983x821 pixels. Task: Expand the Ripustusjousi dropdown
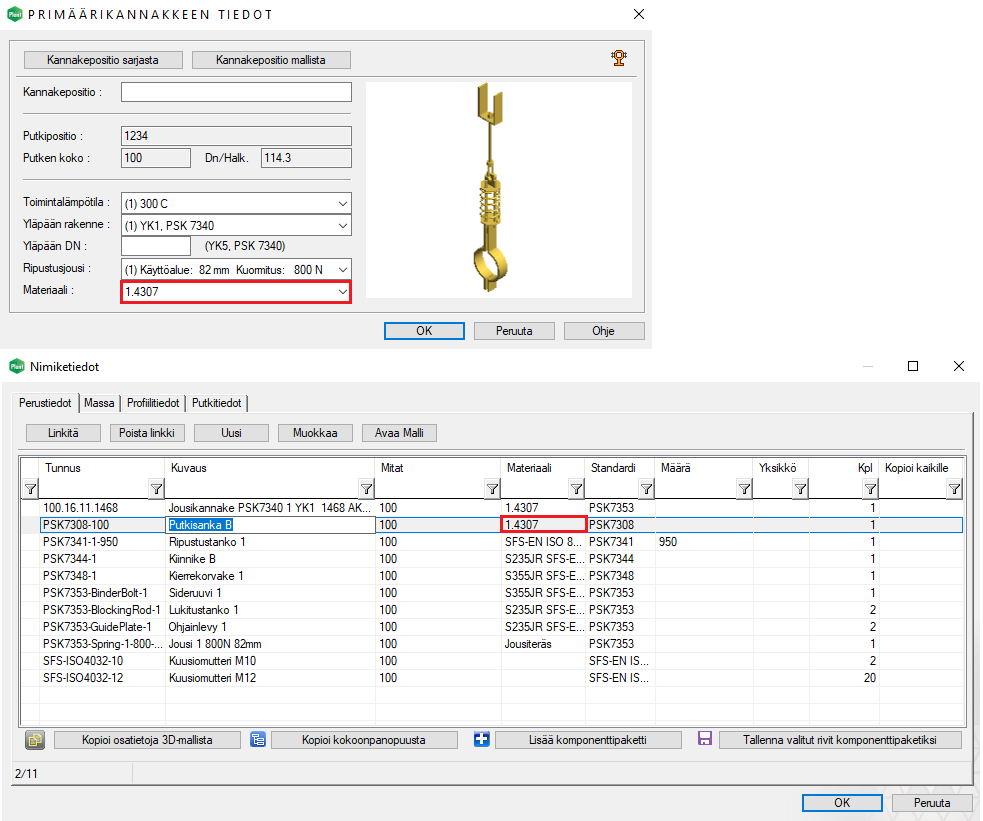point(343,269)
